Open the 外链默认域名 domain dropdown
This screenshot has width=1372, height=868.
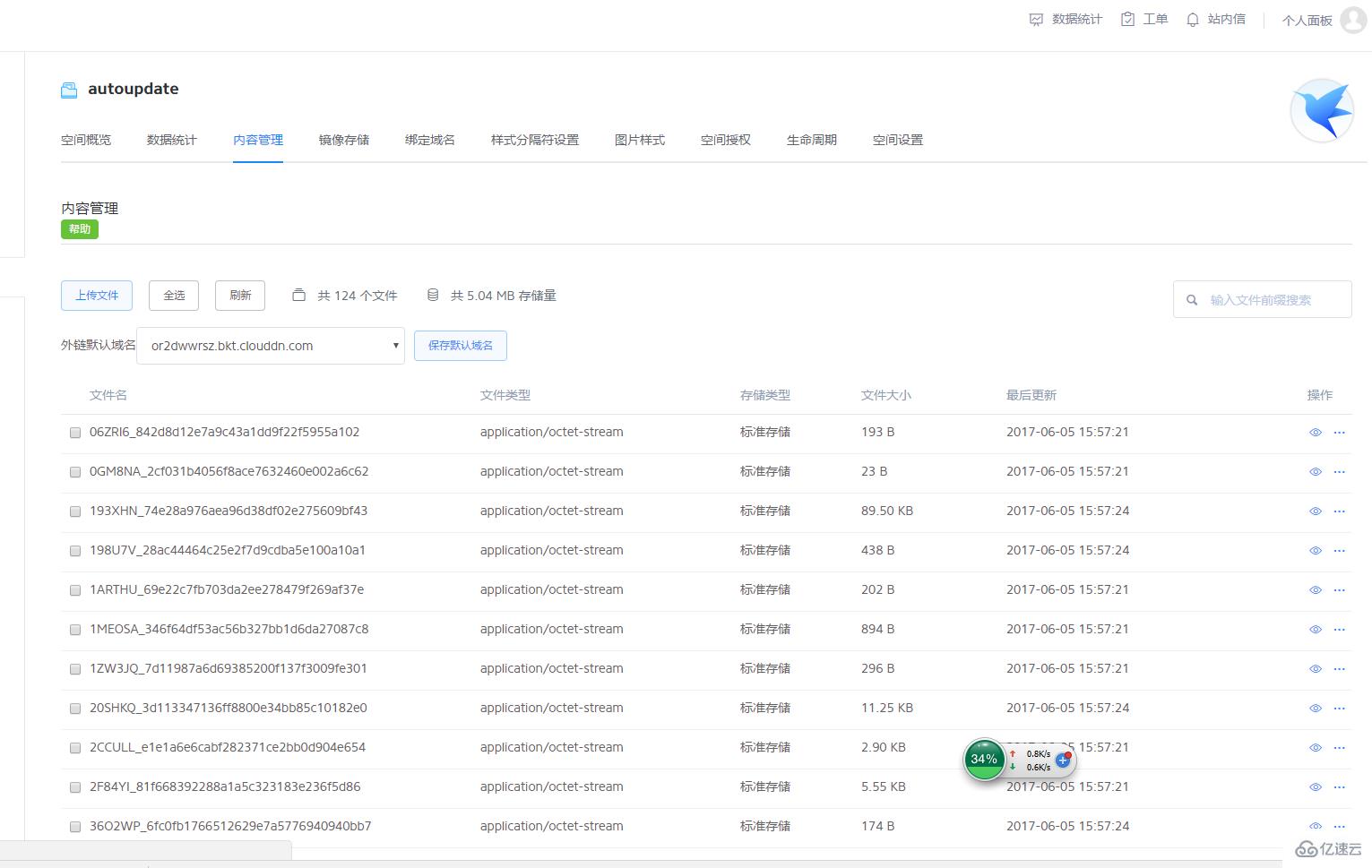tap(271, 346)
